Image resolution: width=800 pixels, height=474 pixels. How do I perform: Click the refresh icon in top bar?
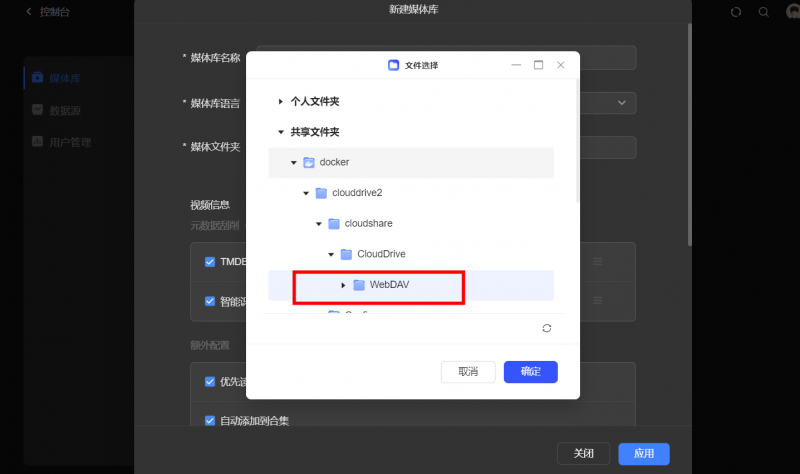point(736,12)
